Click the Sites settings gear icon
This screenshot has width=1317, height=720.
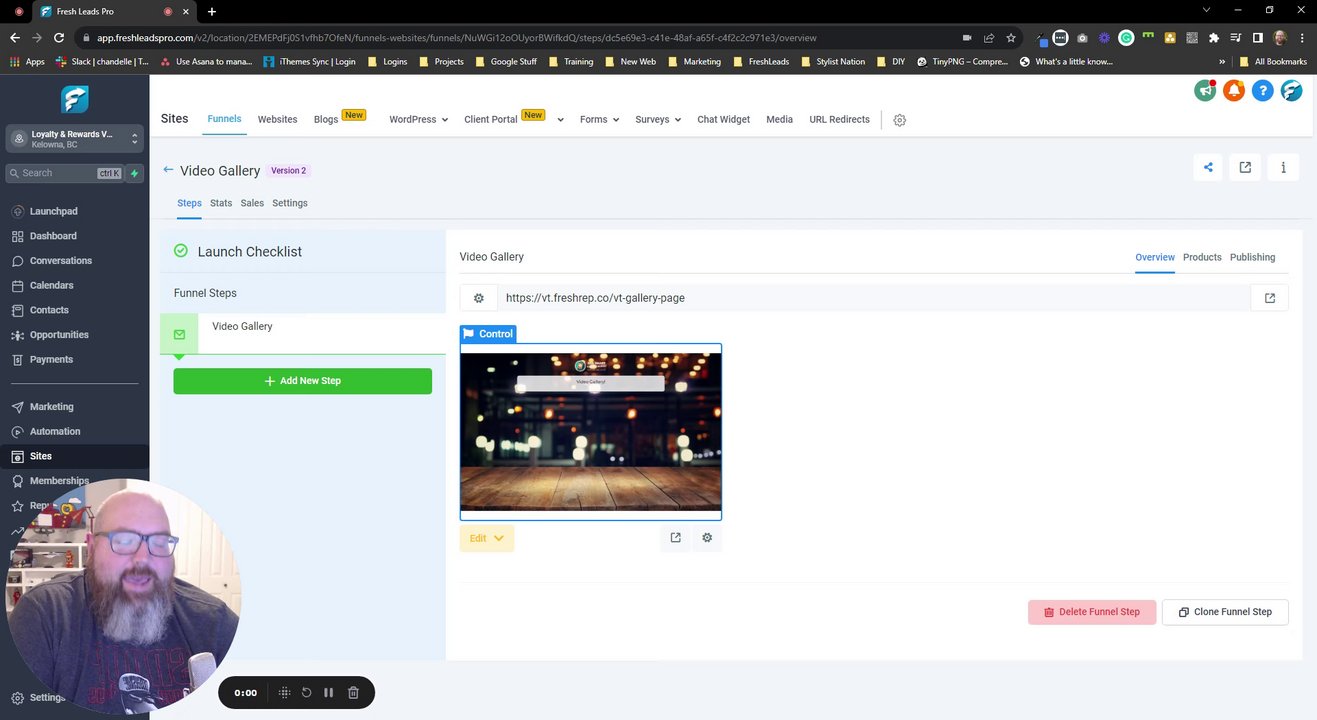pyautogui.click(x=899, y=120)
